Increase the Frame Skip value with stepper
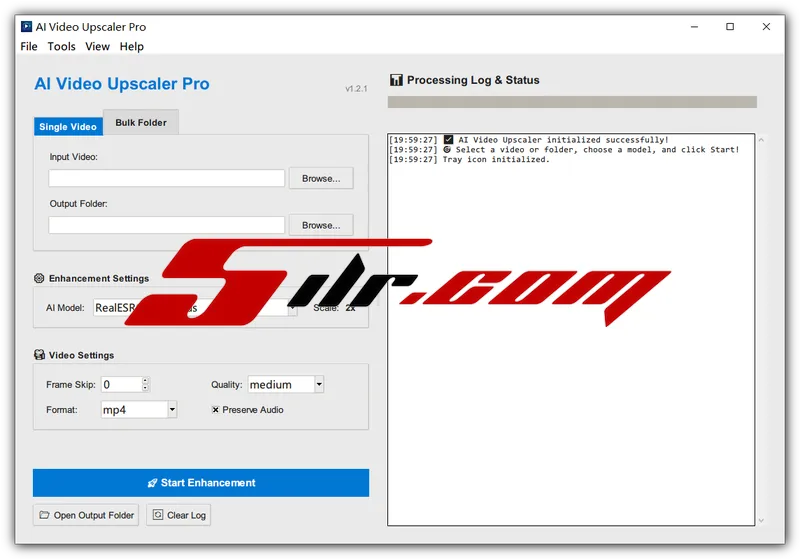 coord(146,380)
